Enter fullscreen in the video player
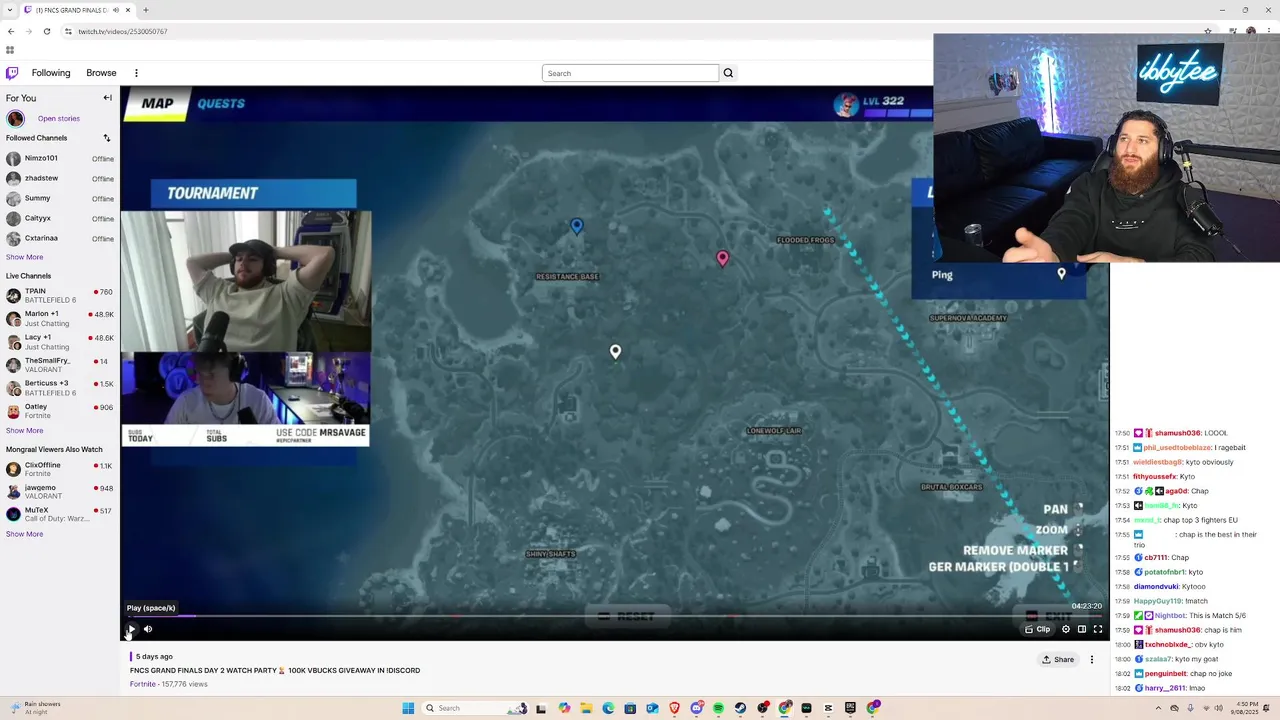 (1098, 629)
